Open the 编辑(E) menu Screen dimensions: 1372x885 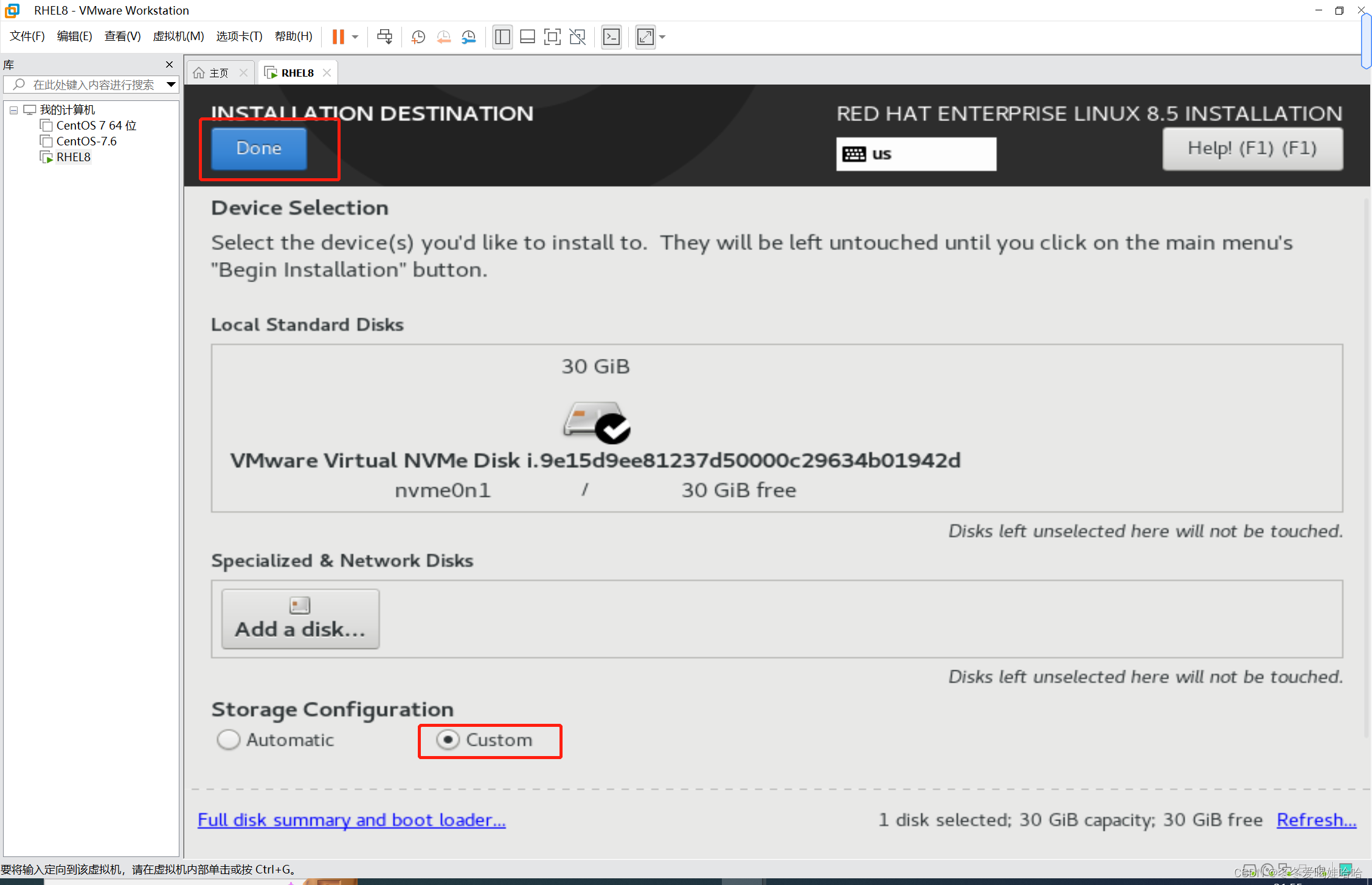(74, 36)
